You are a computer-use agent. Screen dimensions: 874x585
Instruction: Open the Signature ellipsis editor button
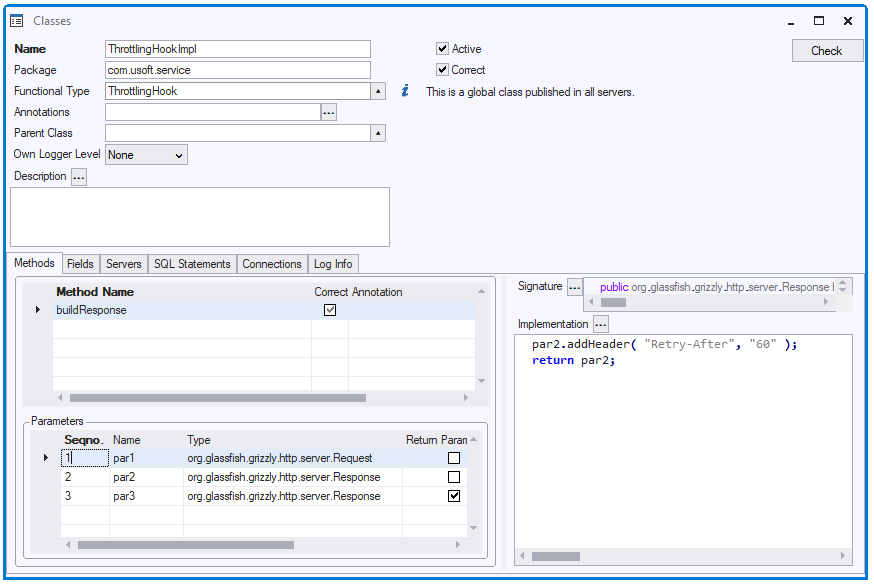[x=574, y=287]
